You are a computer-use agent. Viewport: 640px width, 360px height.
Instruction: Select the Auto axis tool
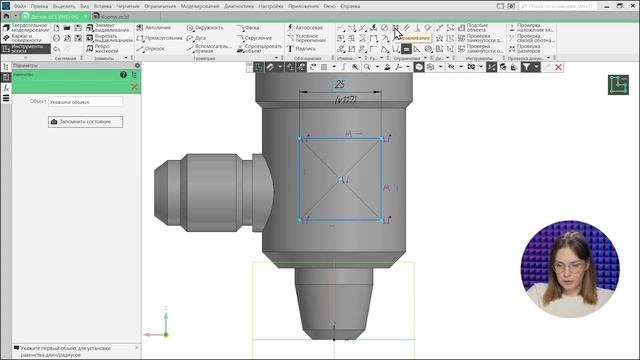[304, 28]
